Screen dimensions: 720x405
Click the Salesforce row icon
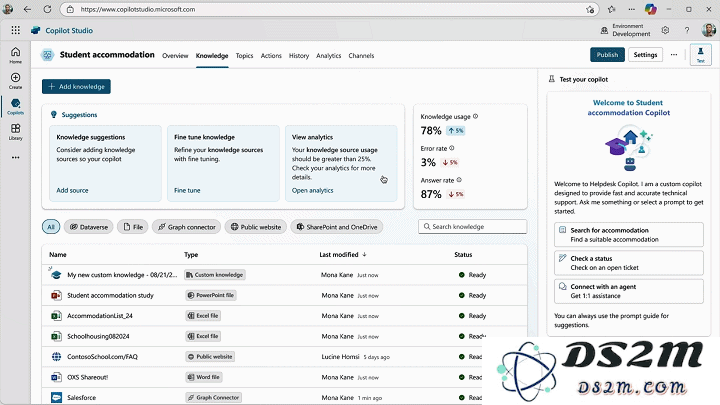click(56, 397)
